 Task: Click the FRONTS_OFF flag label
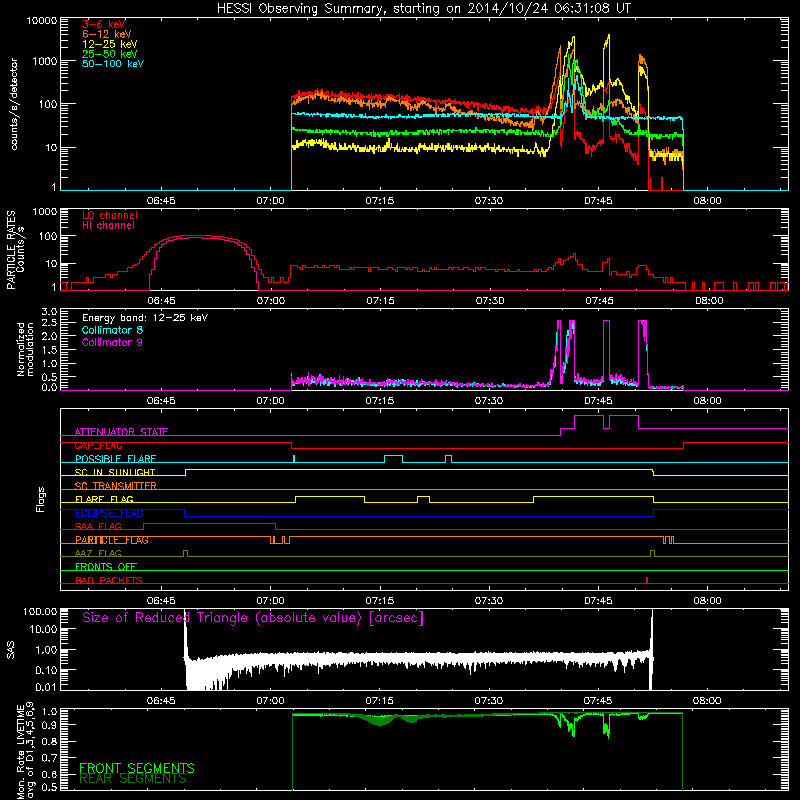pyautogui.click(x=106, y=566)
